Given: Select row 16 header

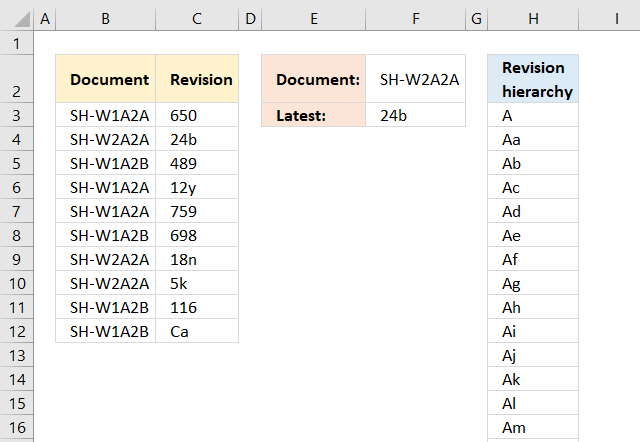Looking at the screenshot, I should (x=16, y=427).
